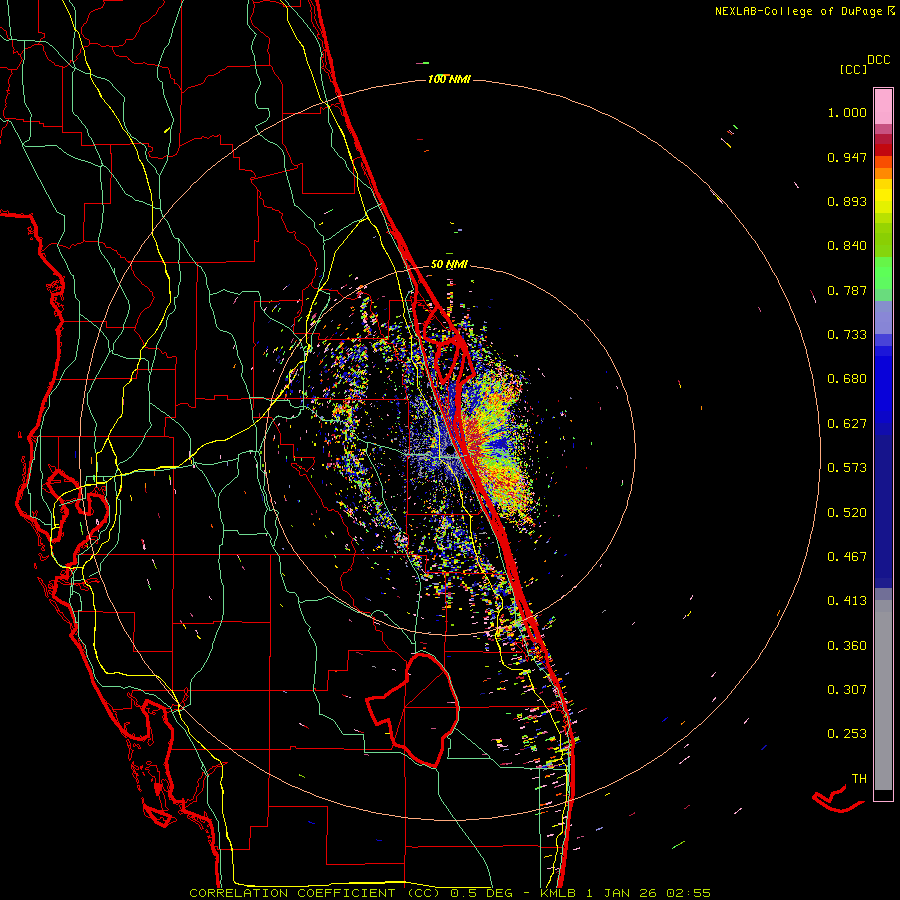Select the 0.947 legend value
Screen dimensions: 900x900
tap(847, 157)
